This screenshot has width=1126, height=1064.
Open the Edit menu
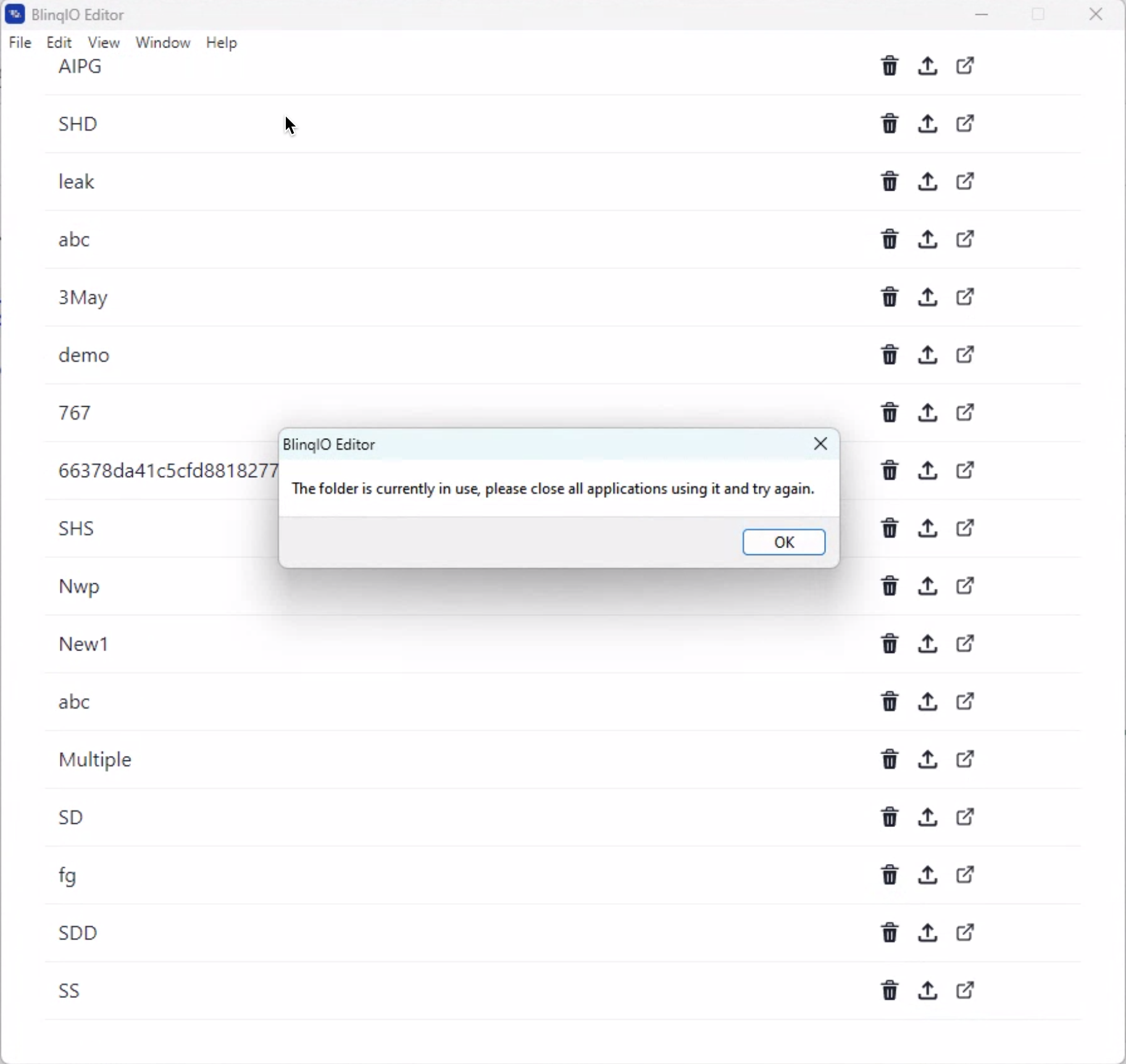[59, 43]
